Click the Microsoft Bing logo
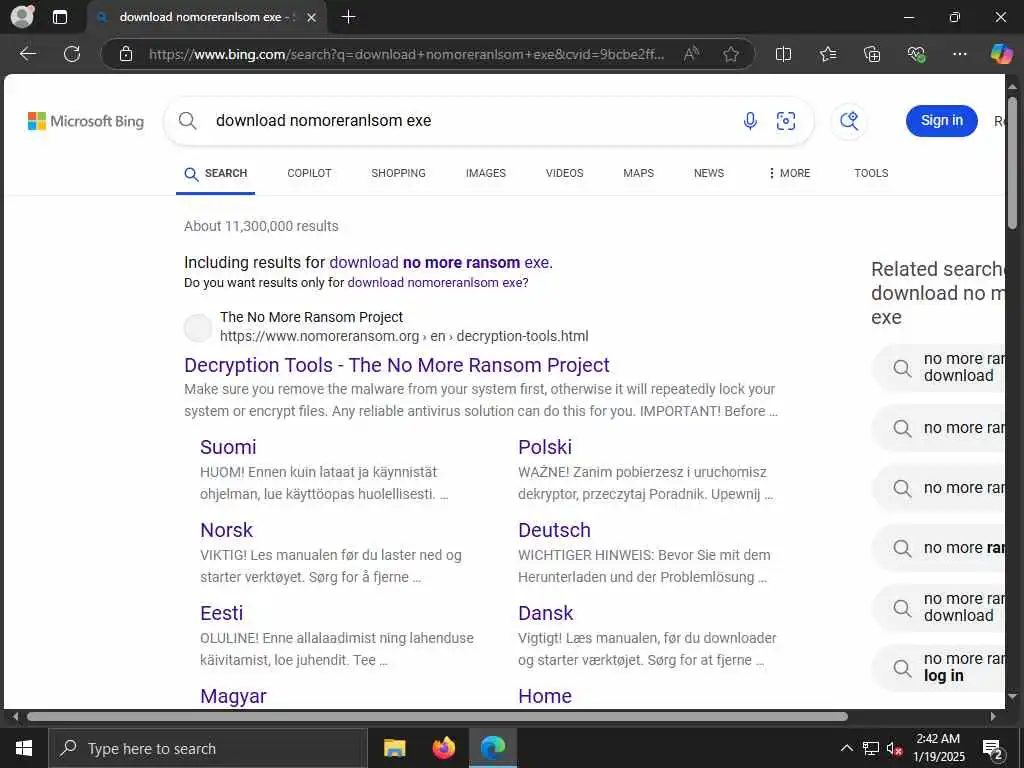Screen dimensions: 1024x768 (86, 121)
